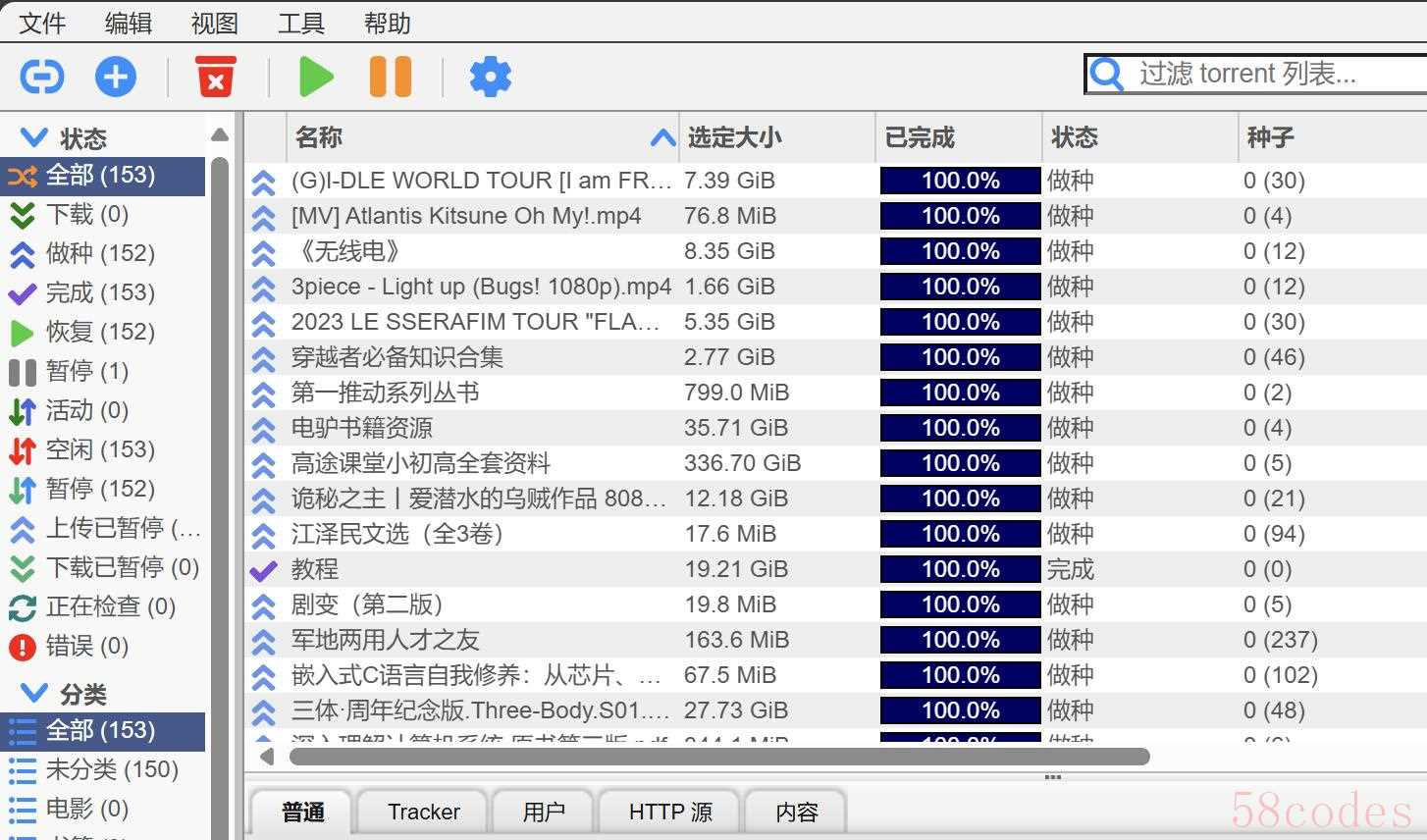Sort by the 种子 column header

pos(1333,137)
